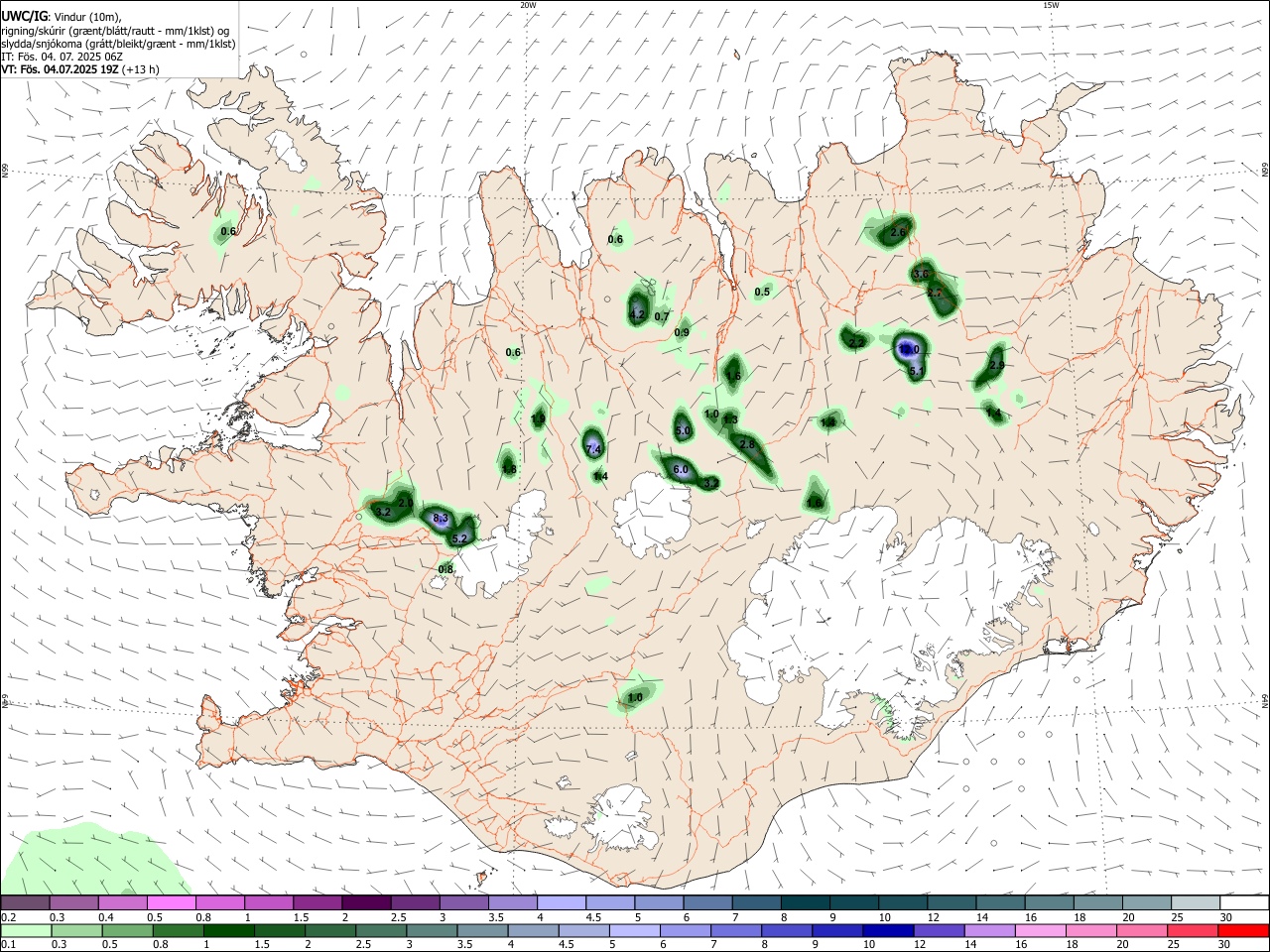This screenshot has width=1270, height=952.
Task: Select the pale green 0.1 swatch in lower legend
Action: pyautogui.click(x=26, y=930)
